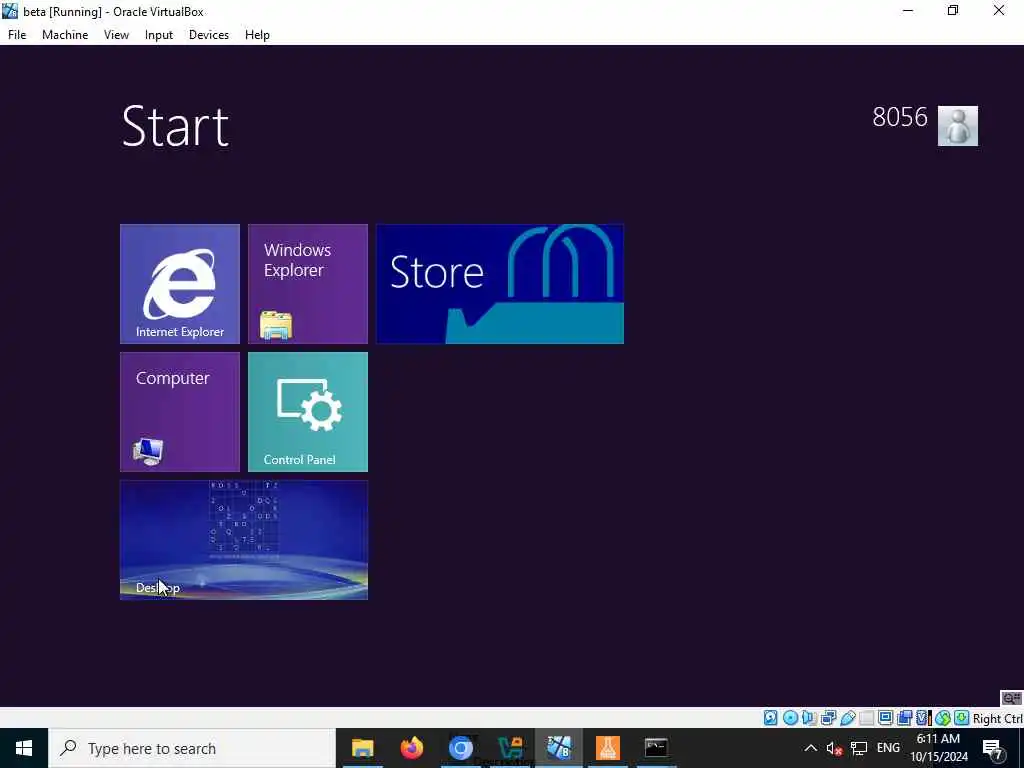Minimize the VirtualBox window
This screenshot has height=768, width=1024.
tap(908, 10)
